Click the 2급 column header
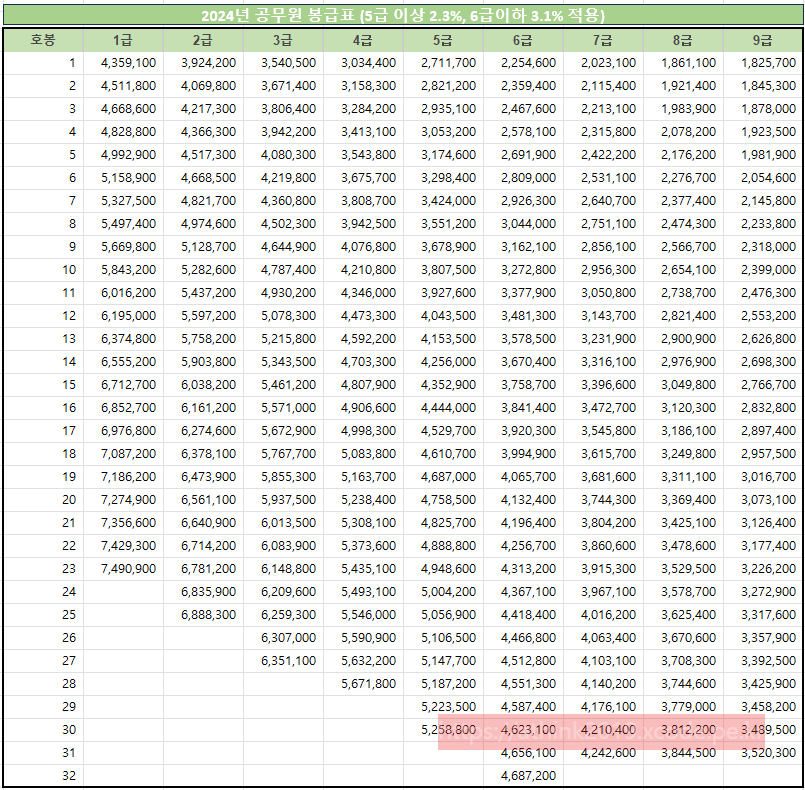The height and width of the screenshot is (790, 805). tap(203, 40)
